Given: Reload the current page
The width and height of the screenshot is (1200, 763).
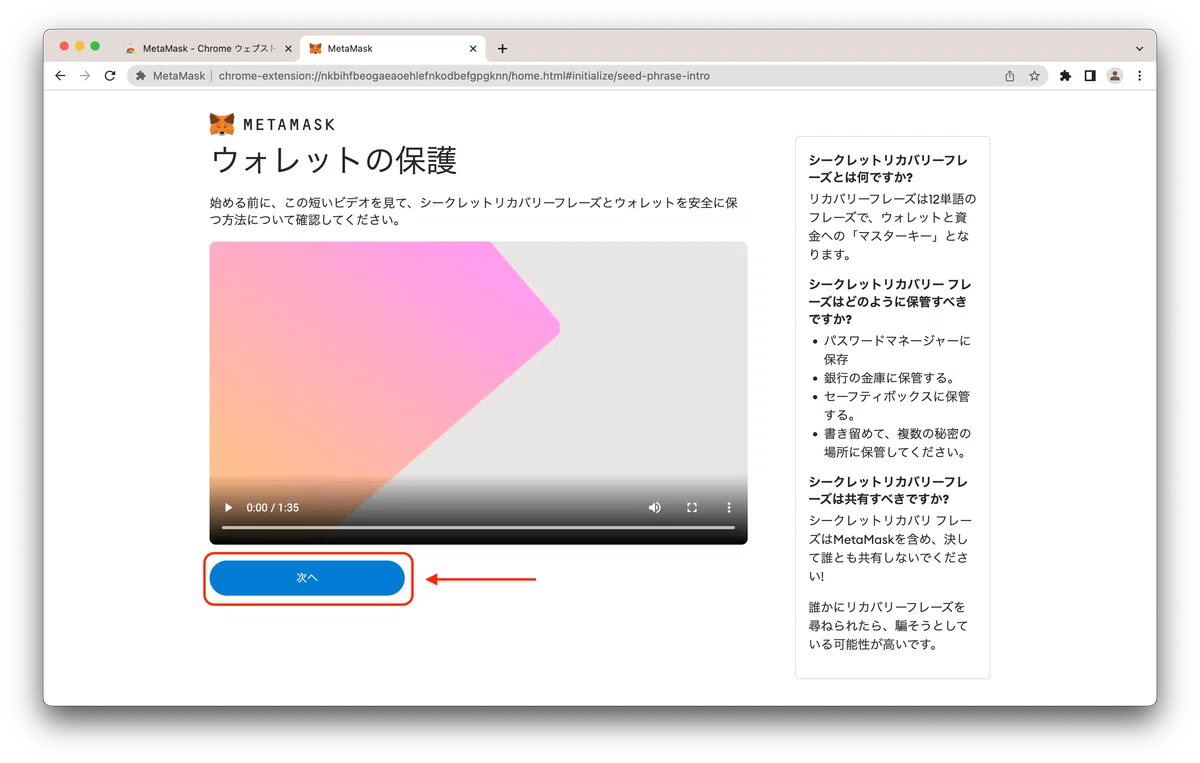Looking at the screenshot, I should click(x=110, y=76).
